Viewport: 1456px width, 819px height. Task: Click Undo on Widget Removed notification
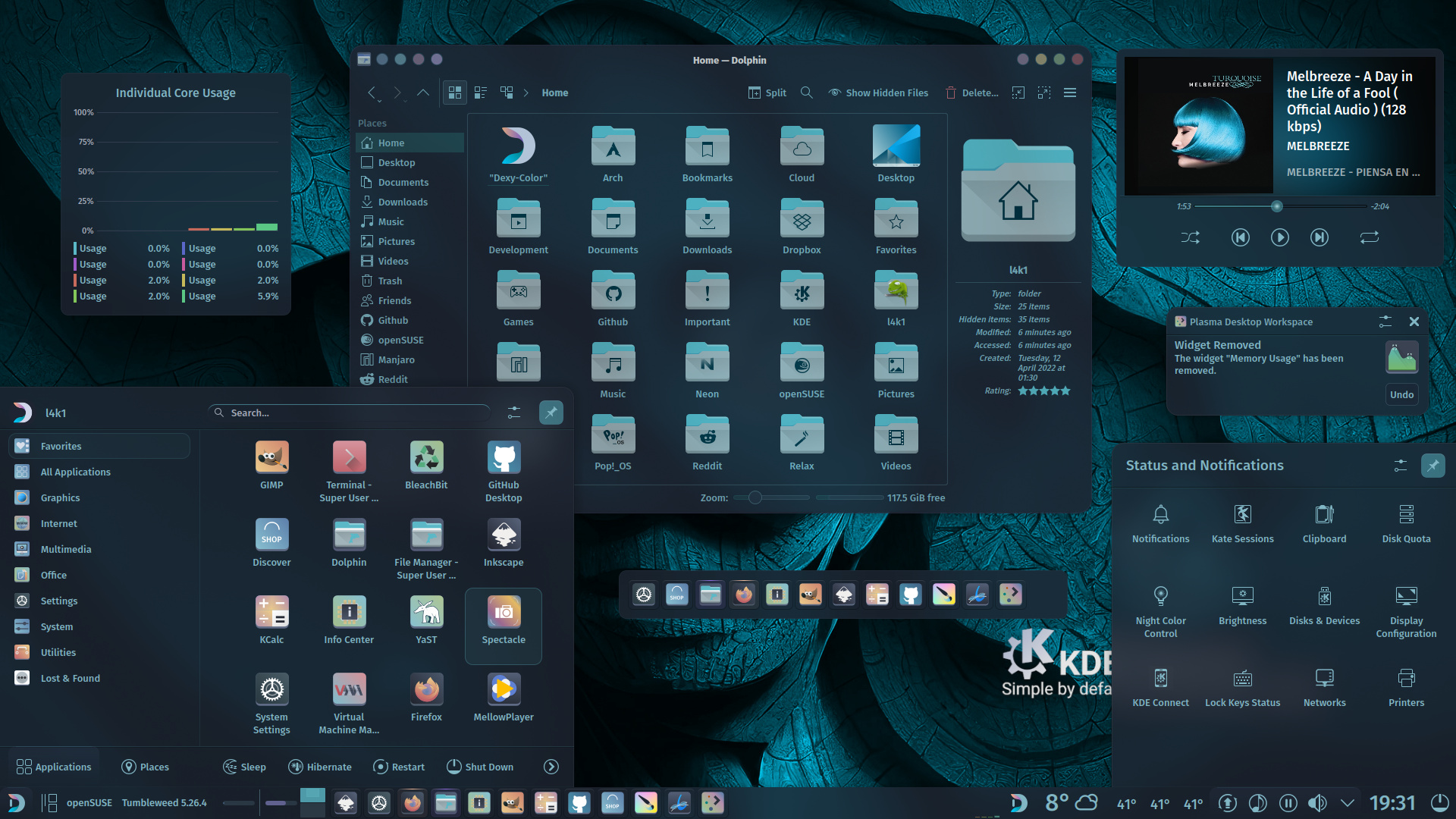pyautogui.click(x=1401, y=394)
